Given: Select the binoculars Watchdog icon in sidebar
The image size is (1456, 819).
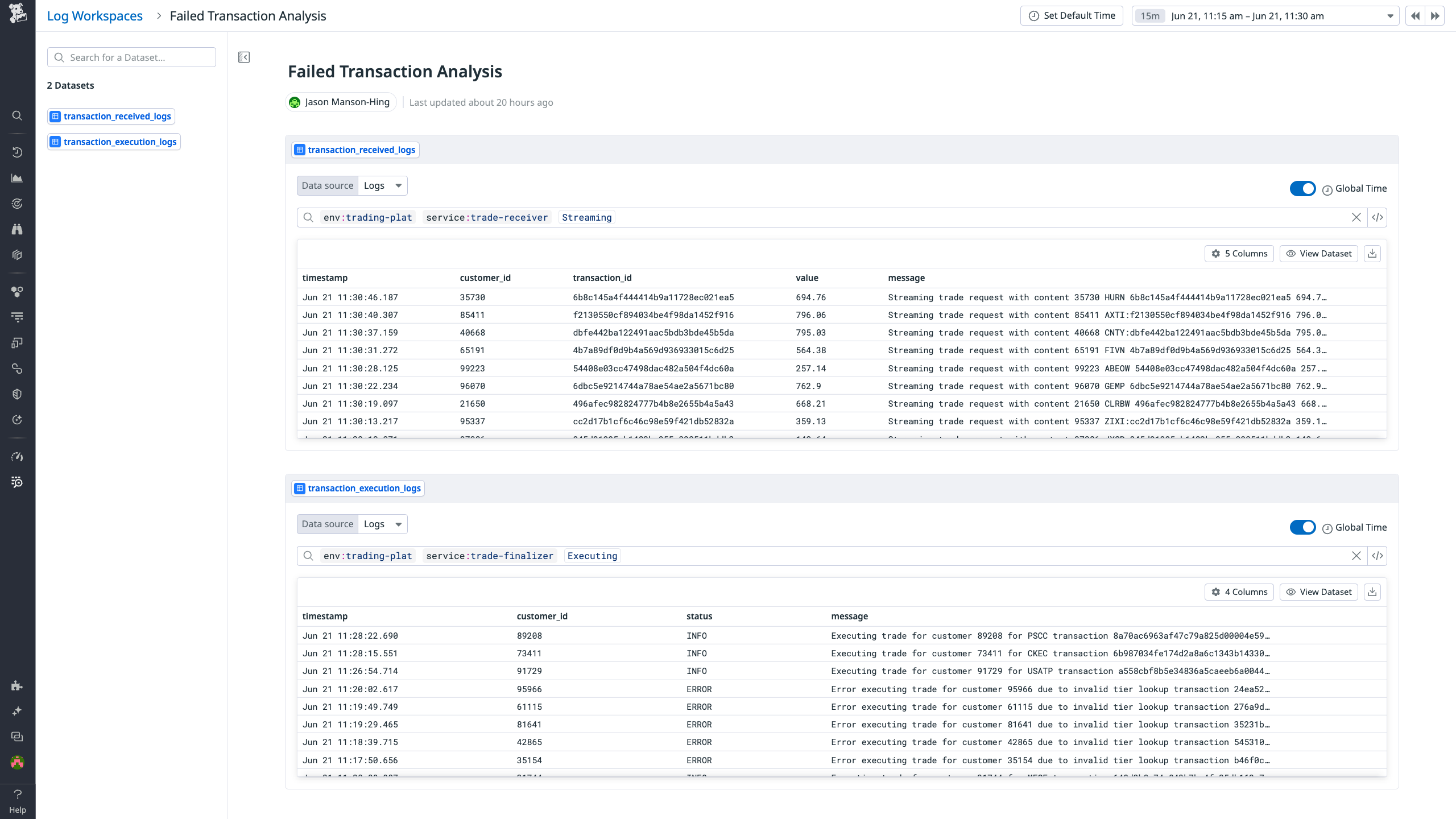Looking at the screenshot, I should (x=17, y=229).
